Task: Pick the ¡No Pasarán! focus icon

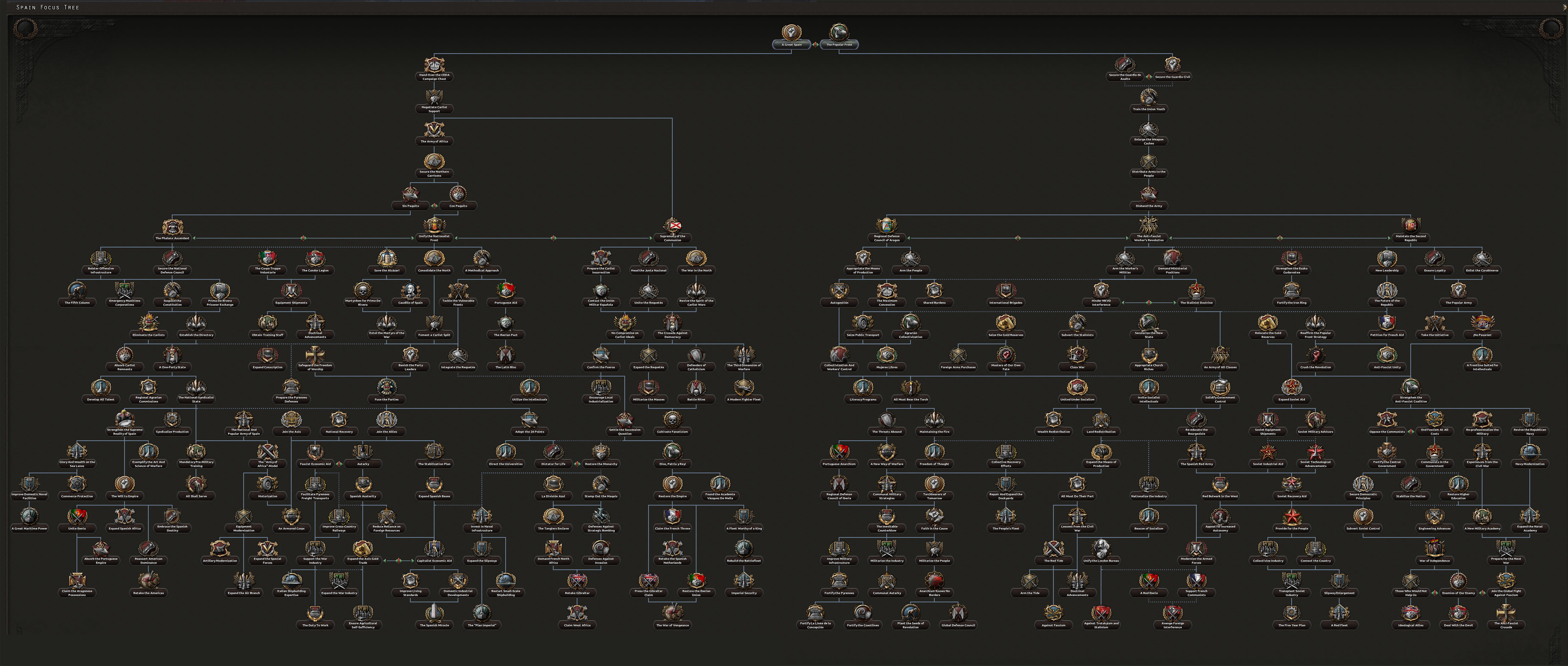Action: pyautogui.click(x=1482, y=323)
